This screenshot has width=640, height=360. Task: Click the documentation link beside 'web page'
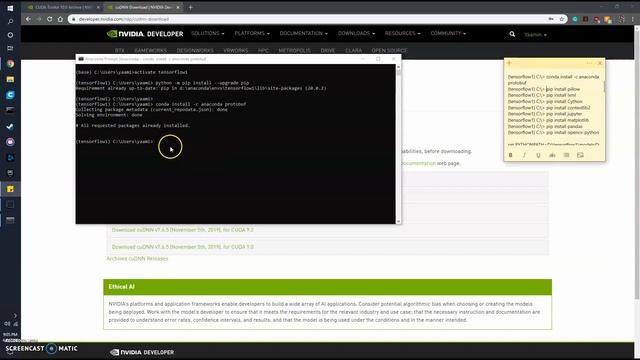click(418, 163)
